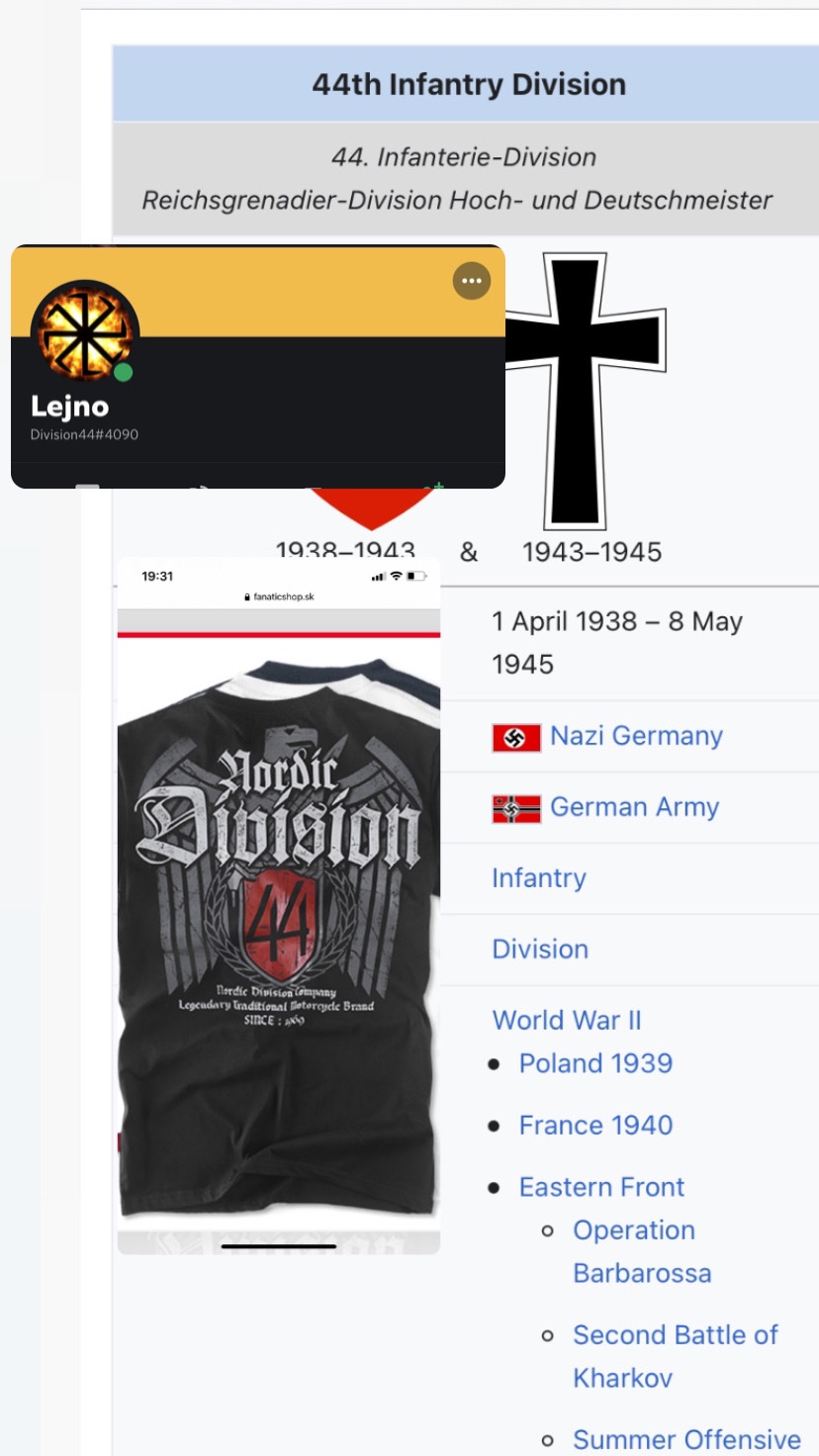
Task: Click the Nazi Germany flag icon
Action: [516, 738]
